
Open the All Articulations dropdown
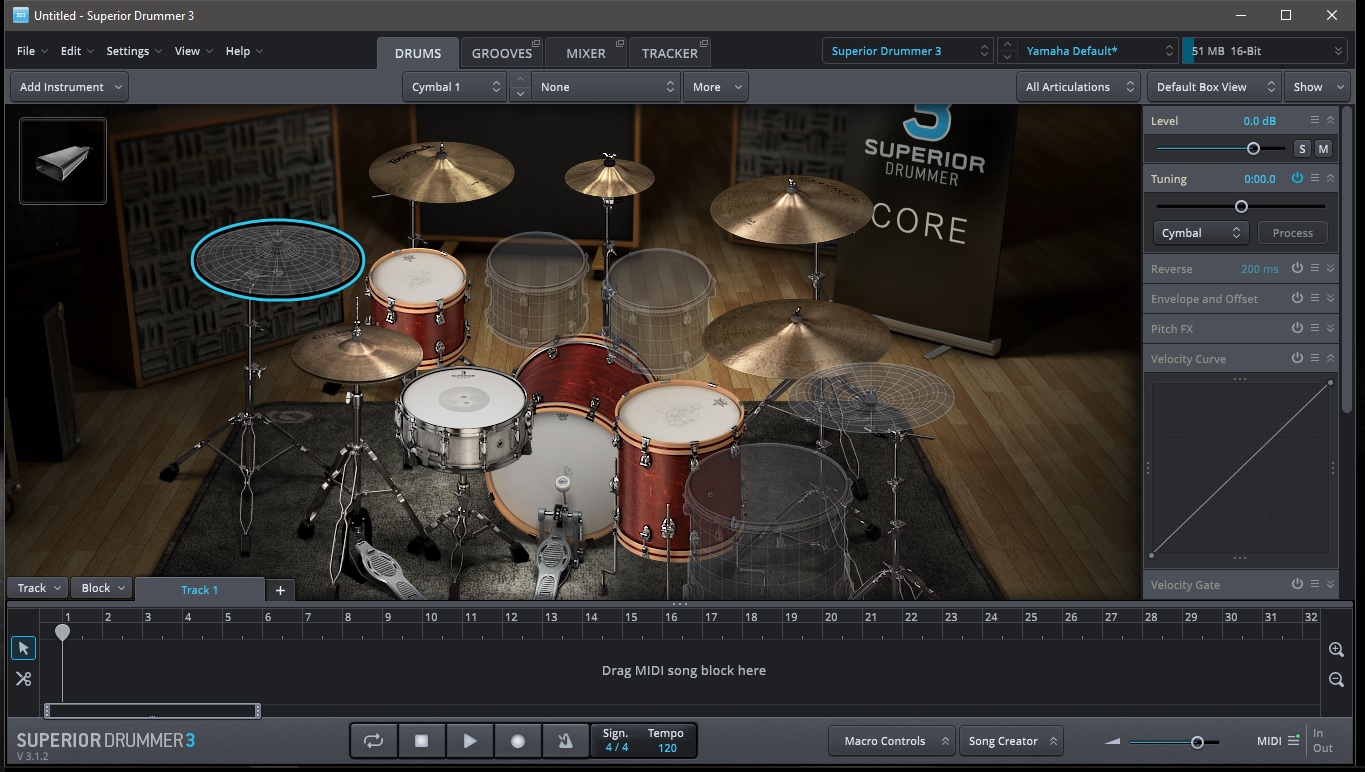tap(1077, 87)
